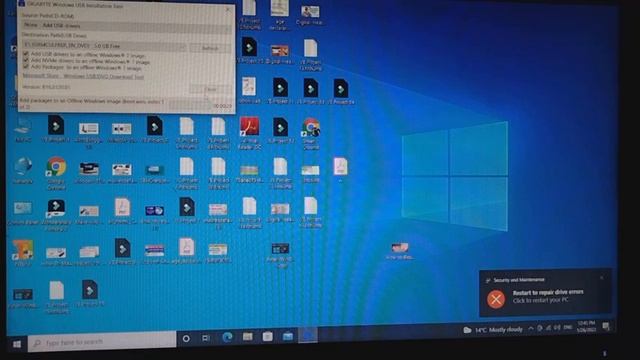Open the Action Center notifications icon
This screenshot has height=360, width=640.
[606, 326]
